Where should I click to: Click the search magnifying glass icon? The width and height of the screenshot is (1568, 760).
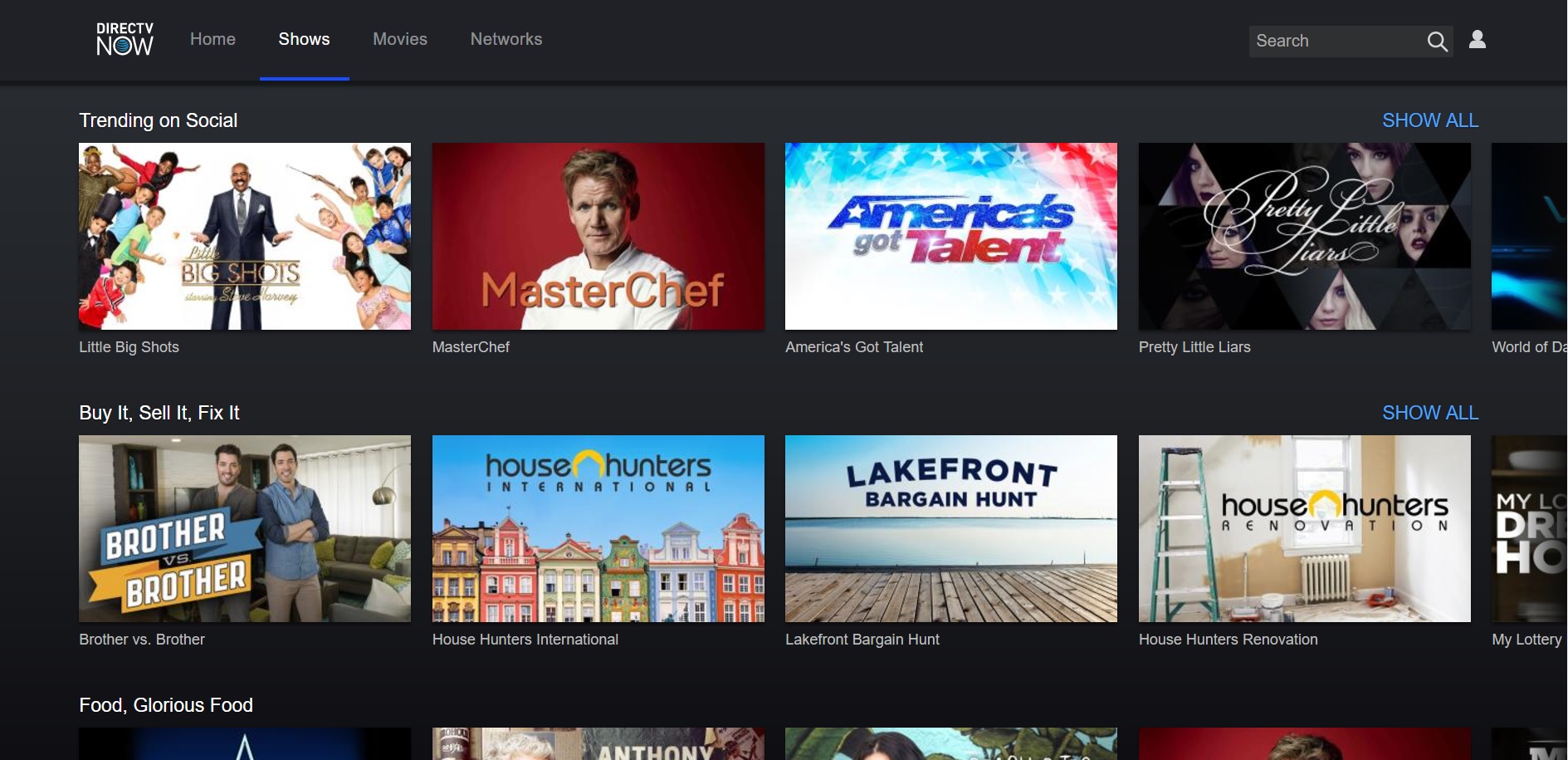(x=1437, y=42)
